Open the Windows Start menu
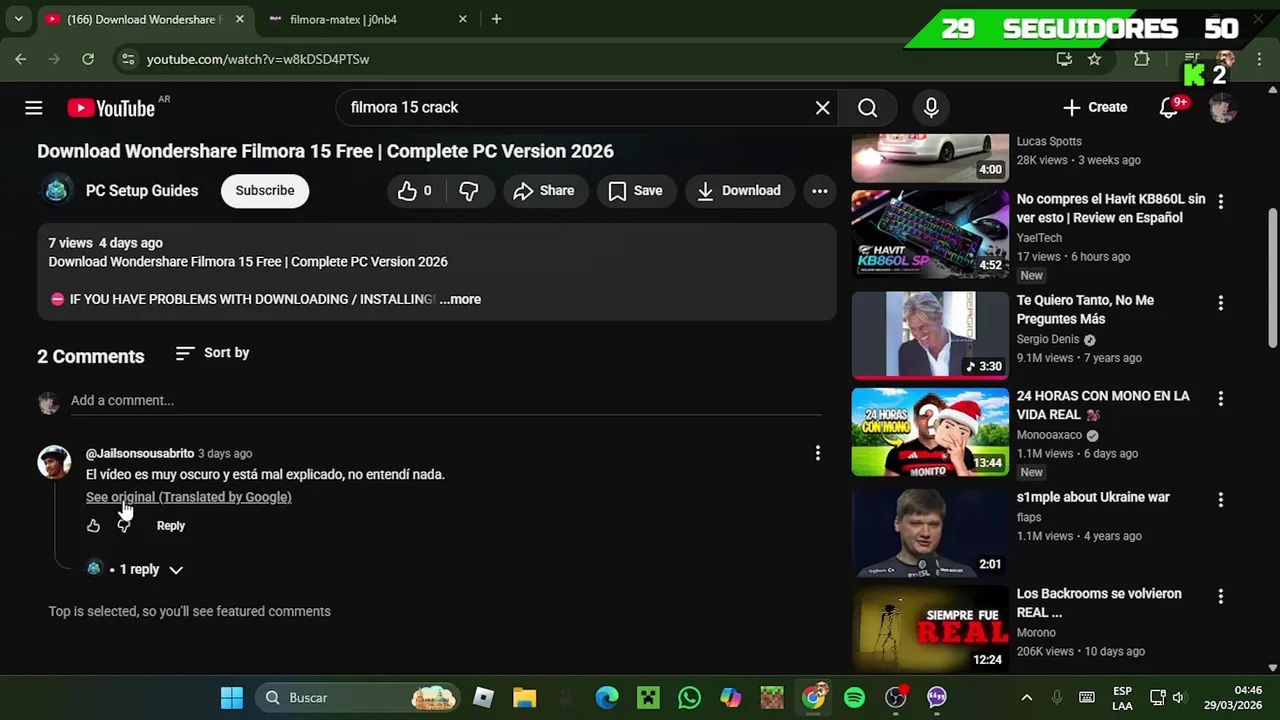Screen dimensions: 1280x720 click(232, 697)
